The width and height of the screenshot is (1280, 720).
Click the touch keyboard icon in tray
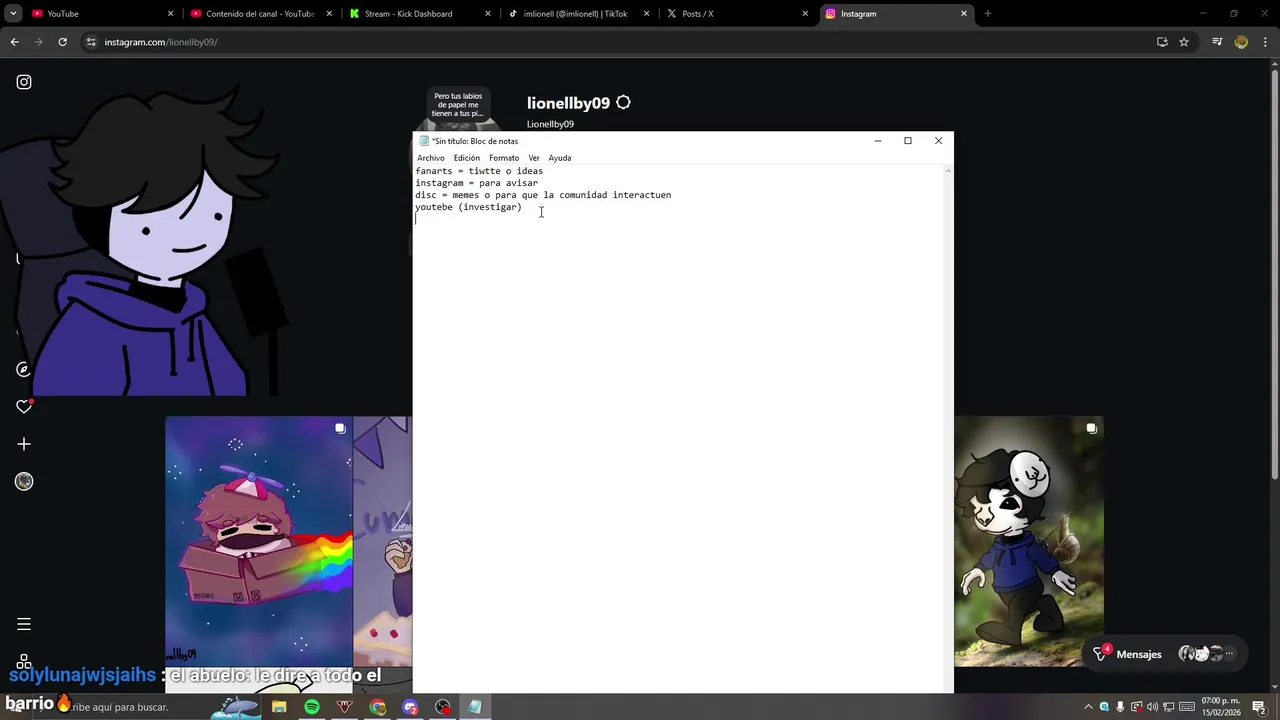pyautogui.click(x=1187, y=708)
